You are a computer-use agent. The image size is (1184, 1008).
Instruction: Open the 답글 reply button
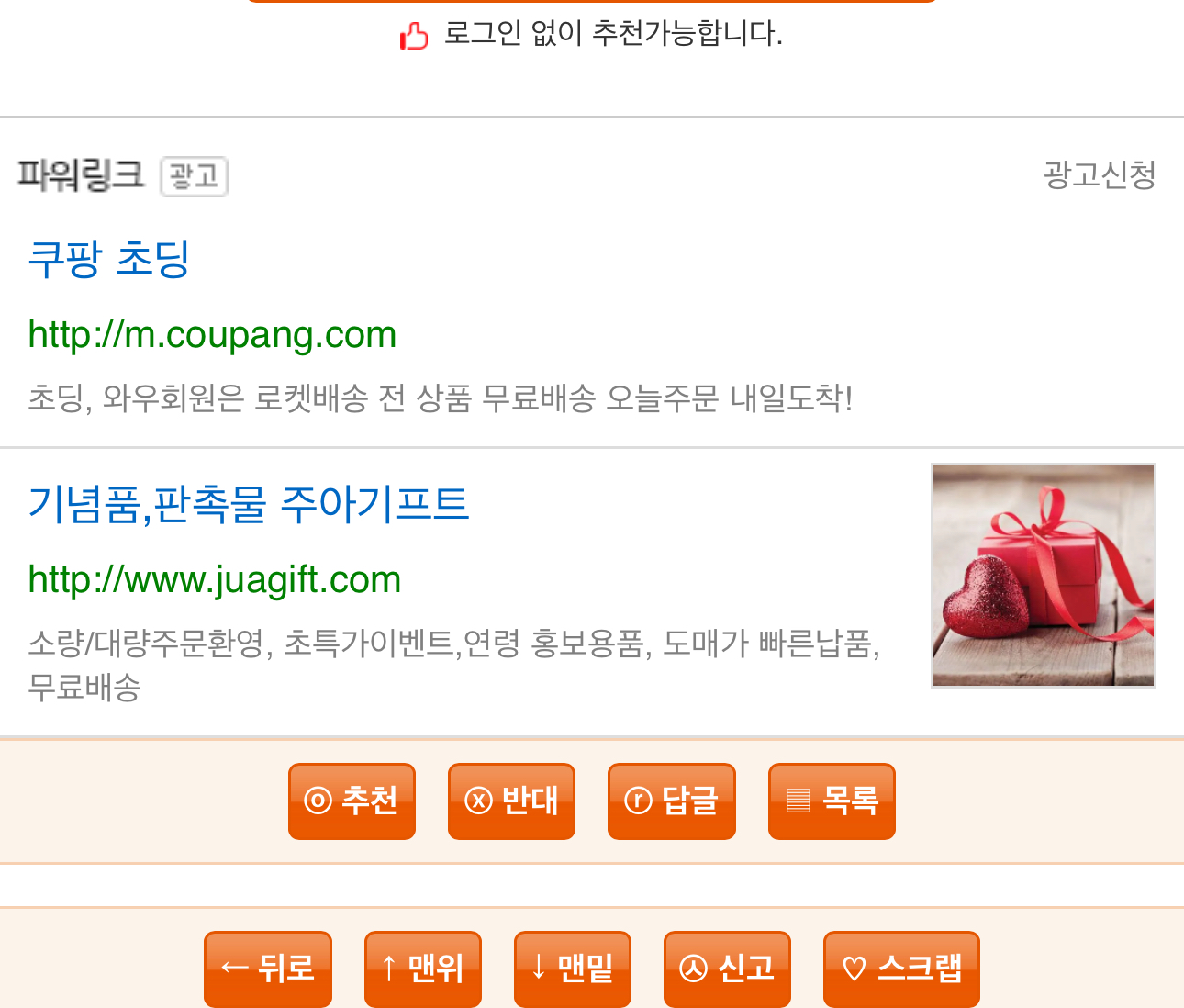click(672, 801)
